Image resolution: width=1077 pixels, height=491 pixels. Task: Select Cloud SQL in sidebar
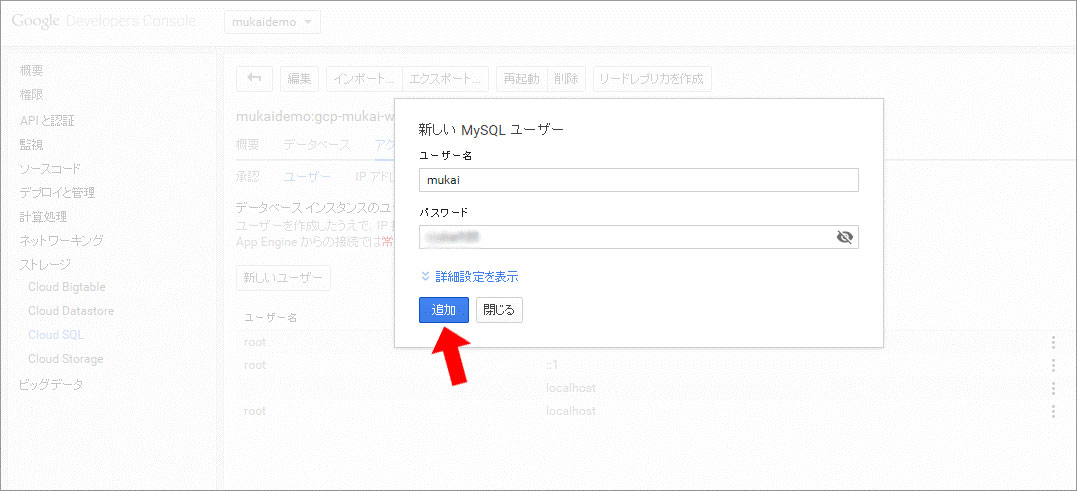click(56, 335)
